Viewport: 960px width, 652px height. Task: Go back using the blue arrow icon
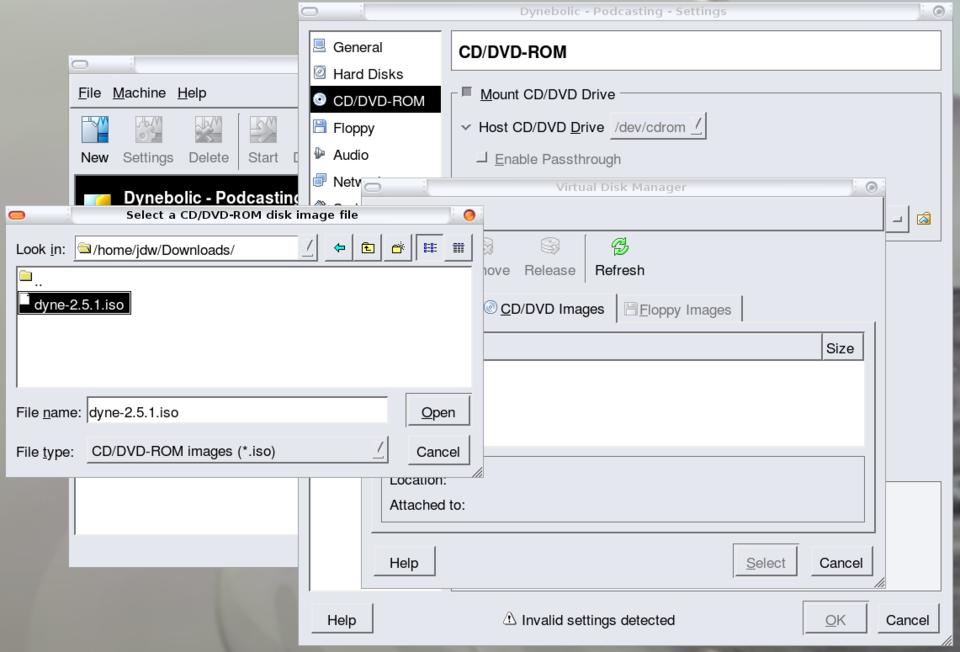339,248
